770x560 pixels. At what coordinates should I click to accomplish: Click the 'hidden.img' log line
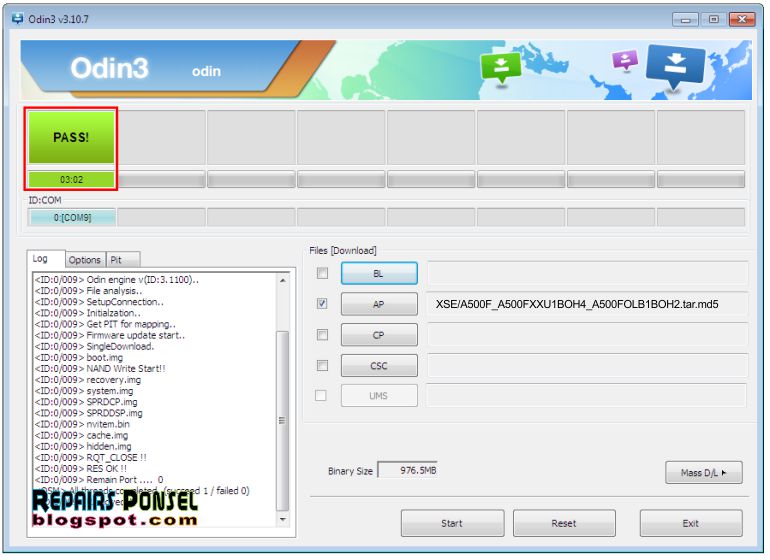(x=83, y=447)
